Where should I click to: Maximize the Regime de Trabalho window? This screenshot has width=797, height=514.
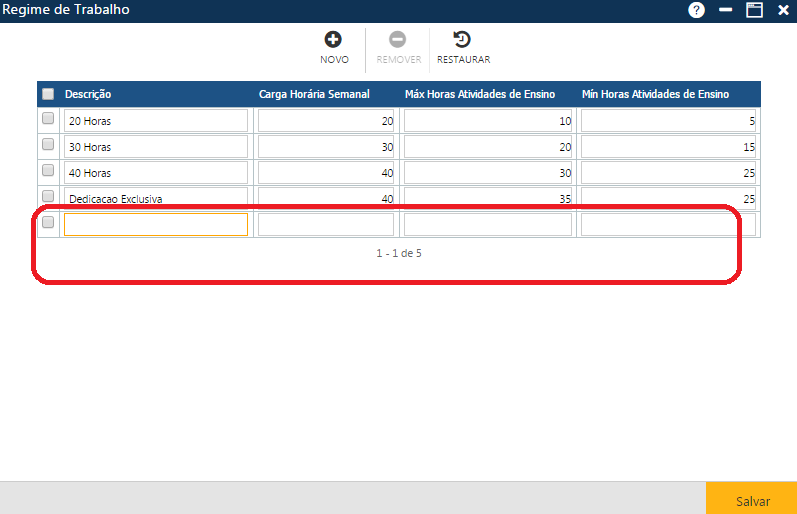pos(754,10)
